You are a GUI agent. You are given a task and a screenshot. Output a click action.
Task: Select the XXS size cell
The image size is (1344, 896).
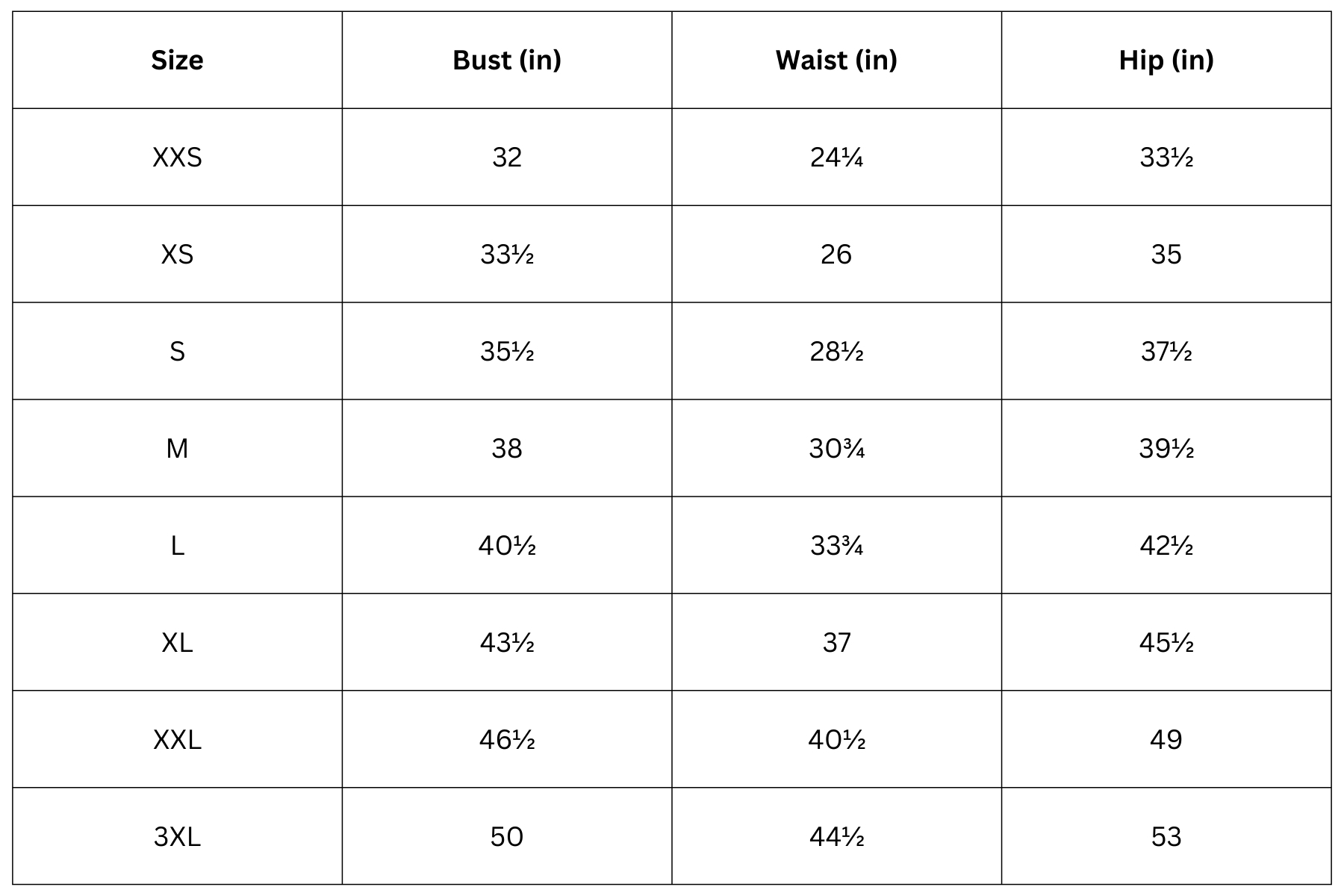177,157
